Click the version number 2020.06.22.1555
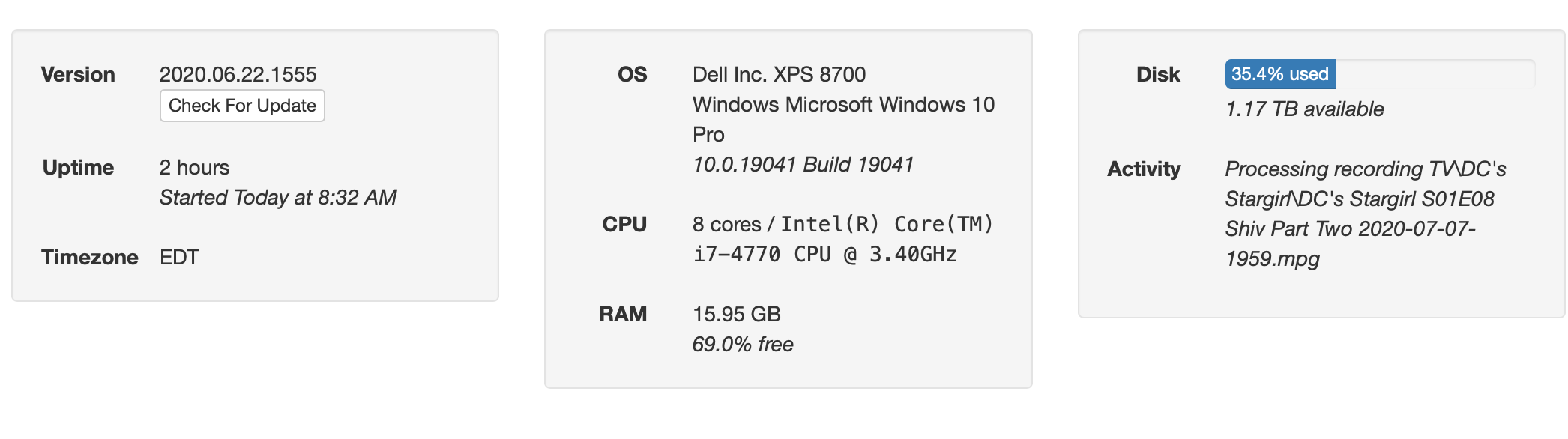The width and height of the screenshot is (1568, 439). pyautogui.click(x=238, y=74)
